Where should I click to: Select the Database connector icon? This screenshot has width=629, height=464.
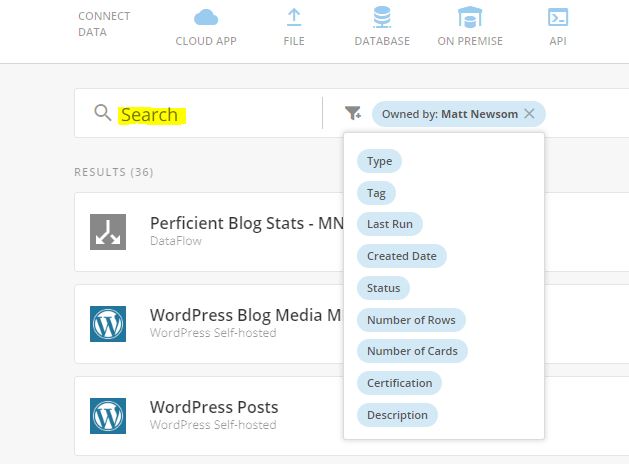[382, 17]
